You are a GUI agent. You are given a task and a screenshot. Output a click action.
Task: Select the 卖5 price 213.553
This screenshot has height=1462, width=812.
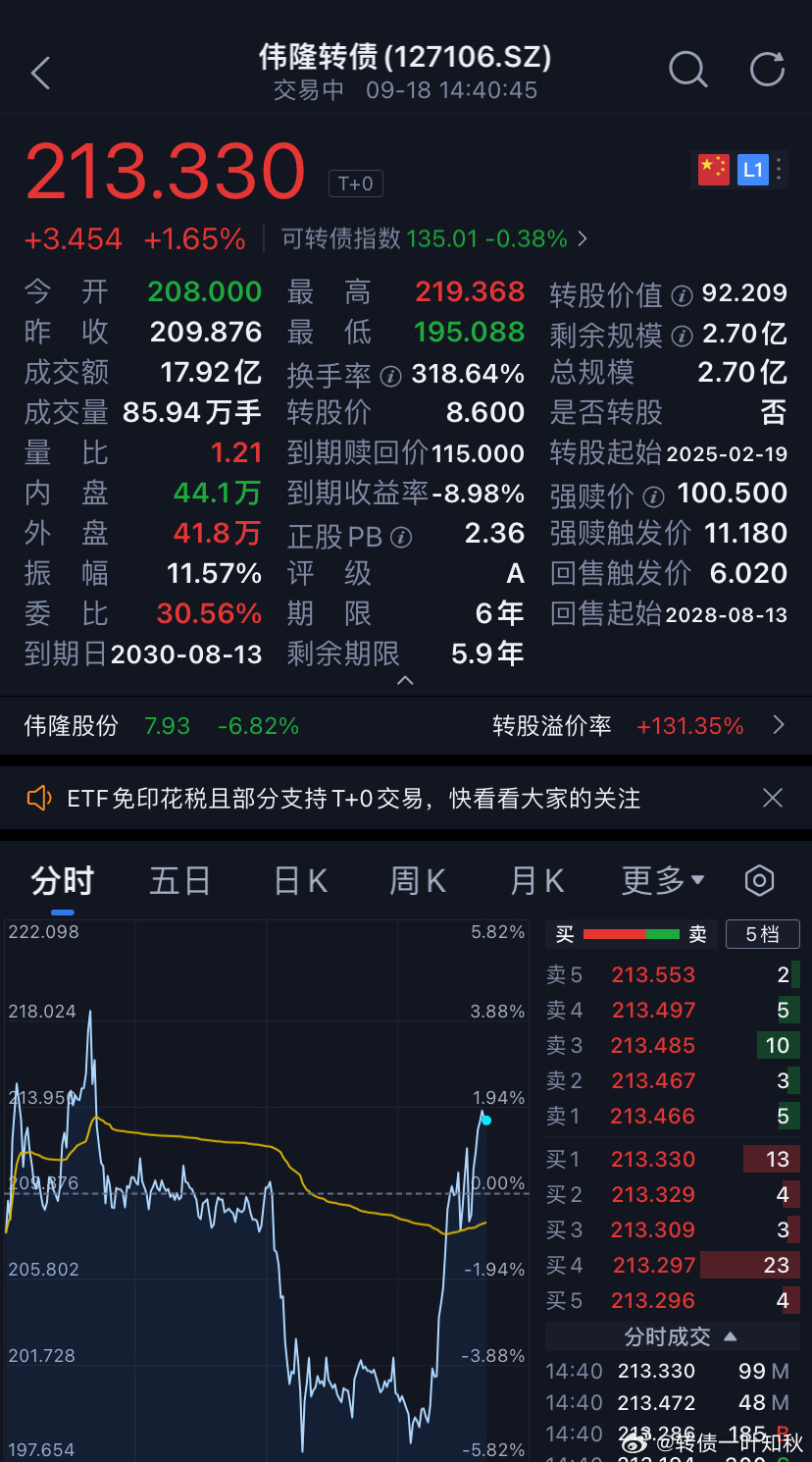[653, 975]
